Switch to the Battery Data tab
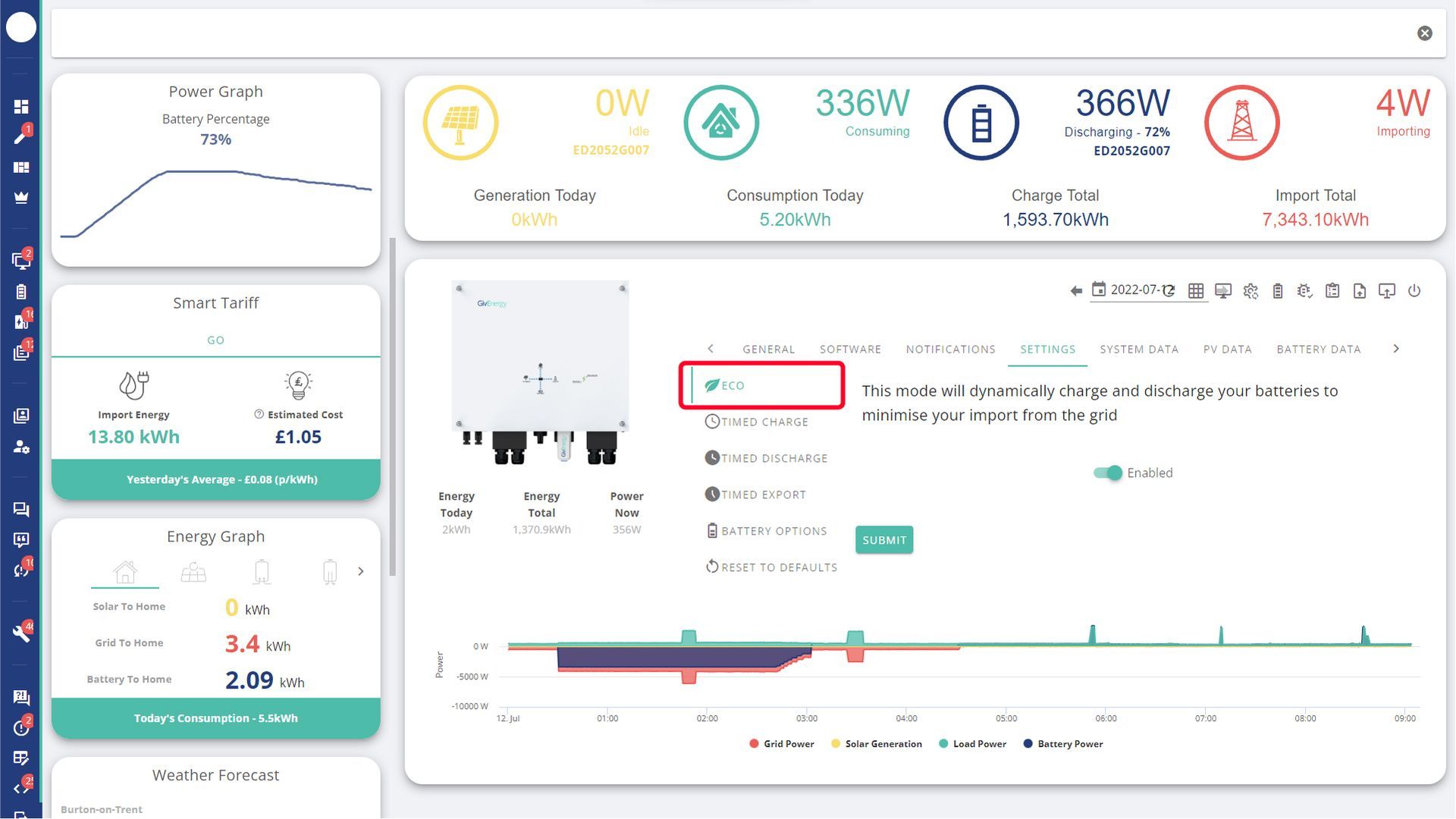Image resolution: width=1456 pixels, height=819 pixels. 1318,350
